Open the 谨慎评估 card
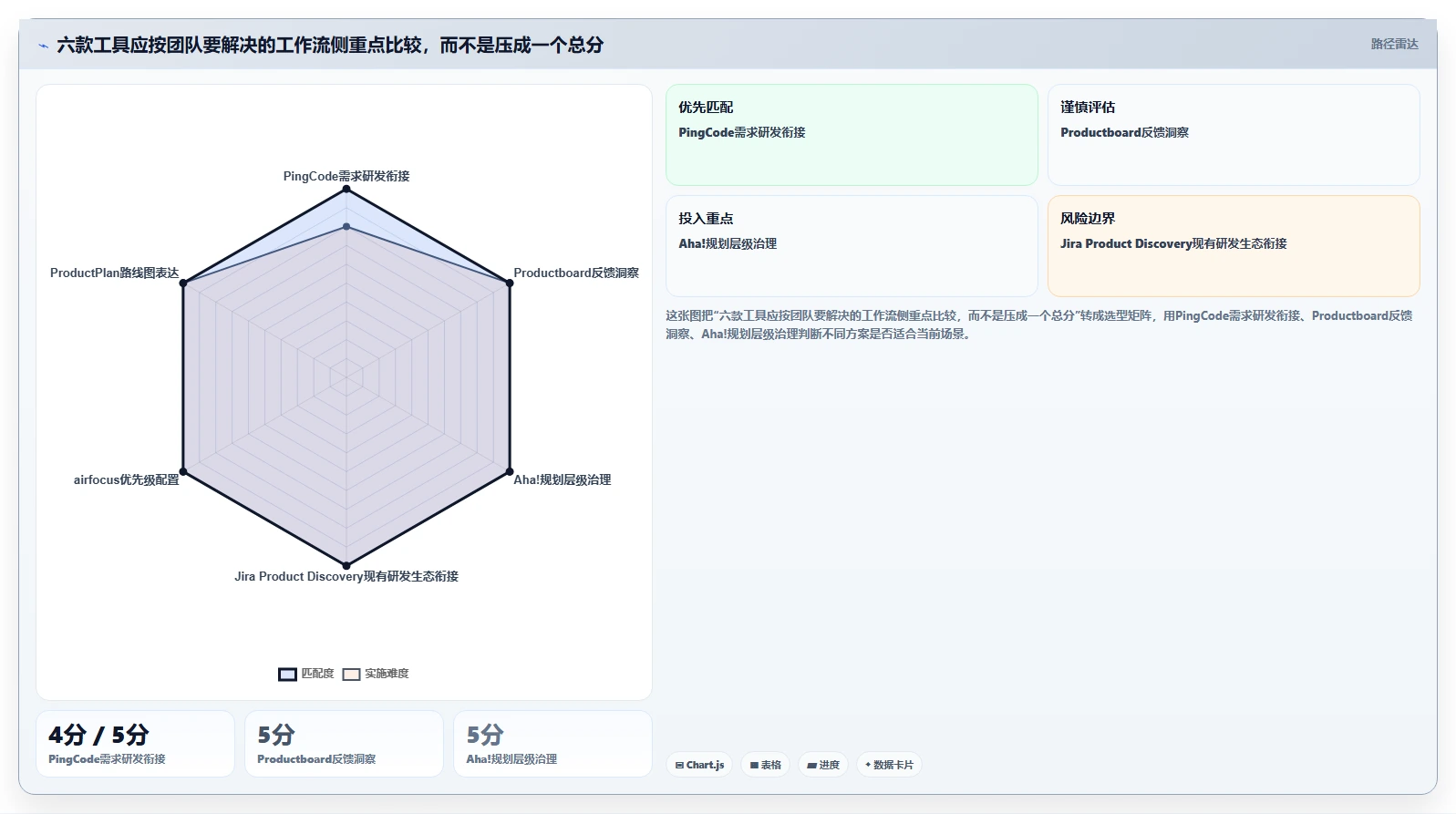 (x=1234, y=135)
